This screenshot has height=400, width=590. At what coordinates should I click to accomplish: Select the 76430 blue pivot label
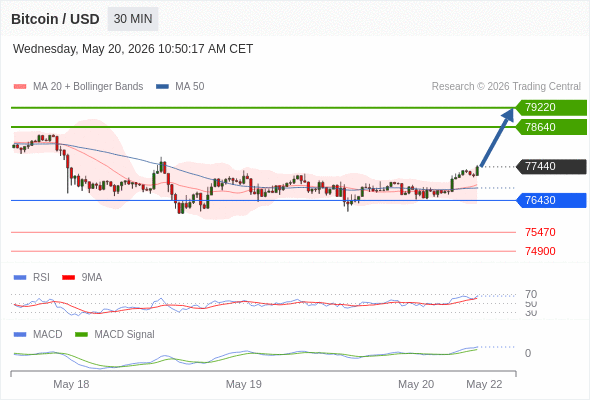551,200
